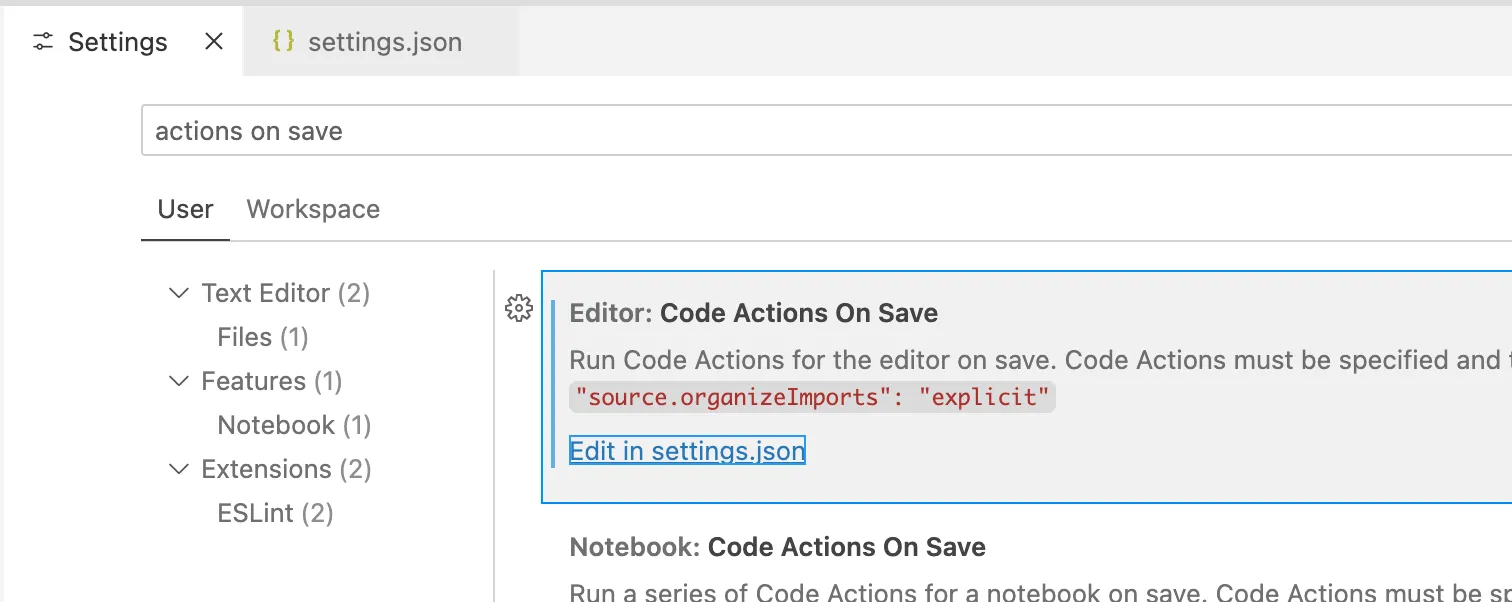Viewport: 1512px width, 602px height.
Task: Click the settings.json braces icon
Action: [x=284, y=41]
